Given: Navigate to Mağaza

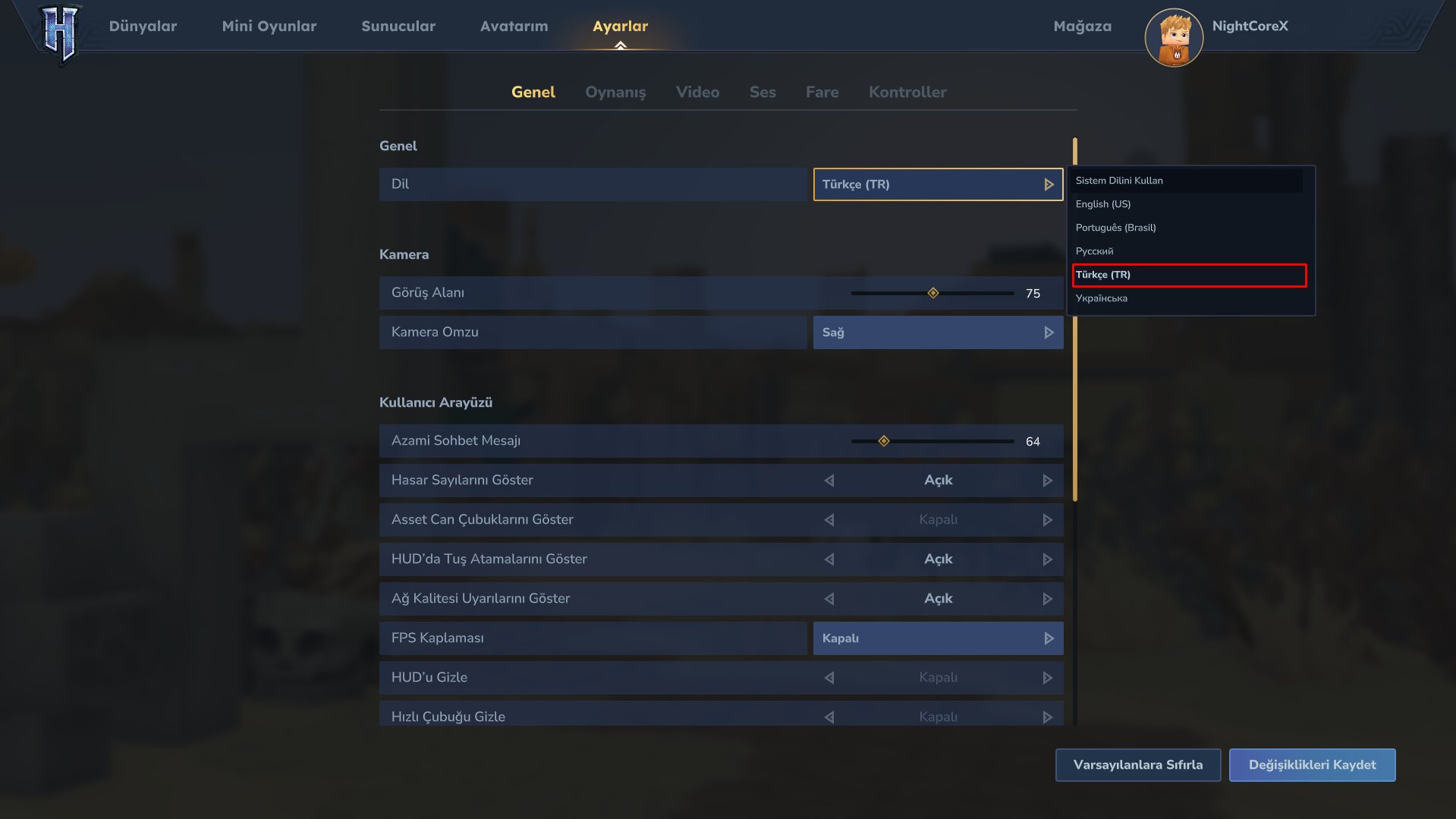Looking at the screenshot, I should coord(1082,25).
